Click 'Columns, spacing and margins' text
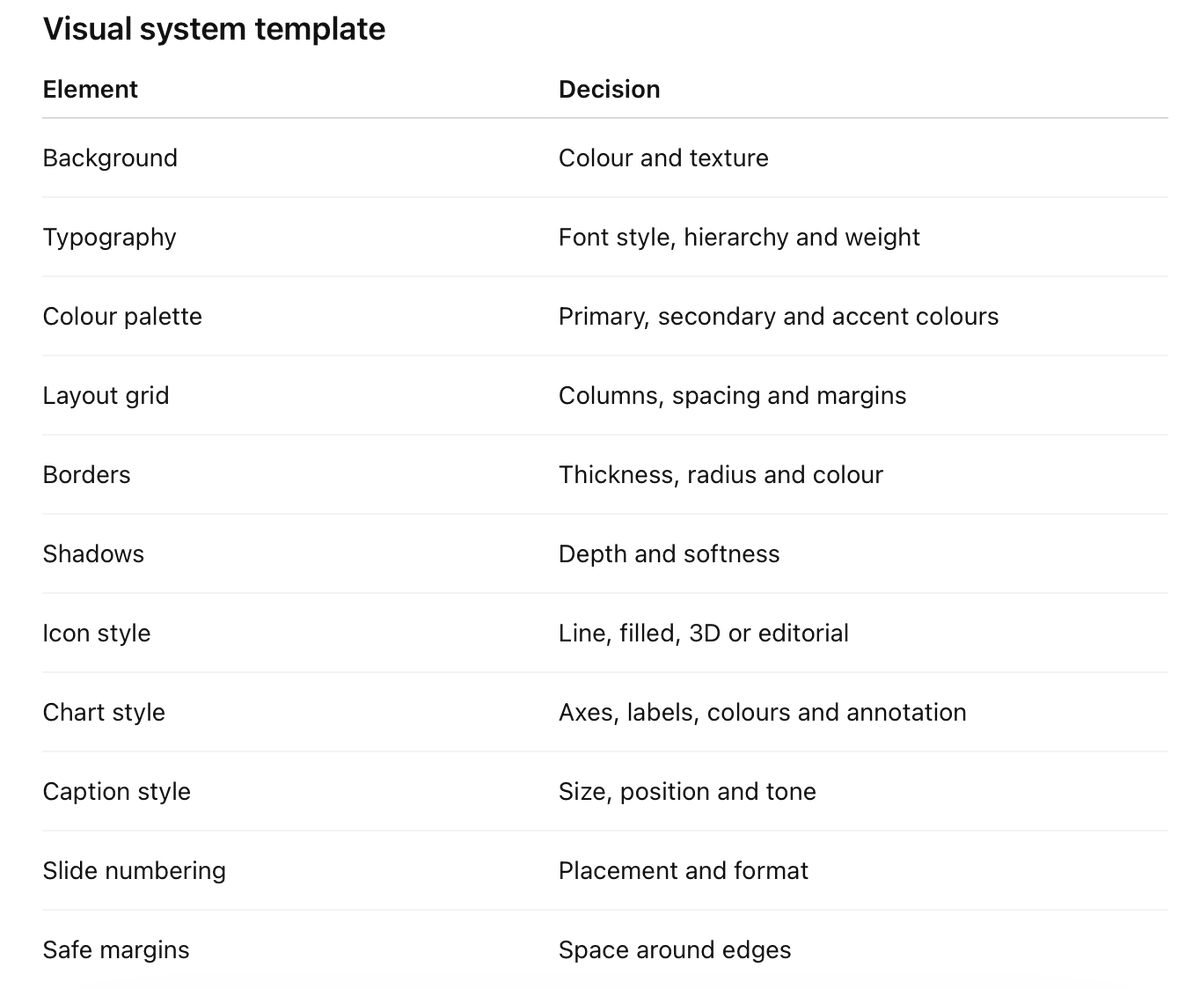1200x989 pixels. tap(733, 395)
